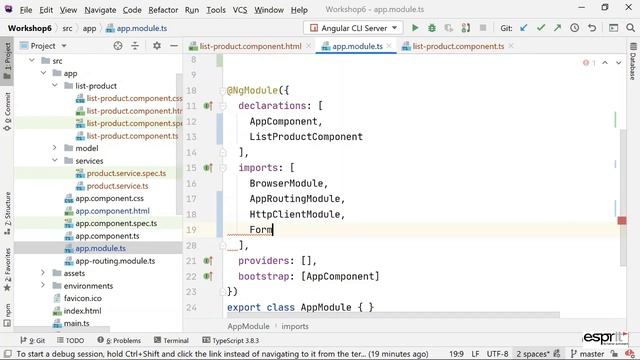Click the stop process button
The height and width of the screenshot is (360, 640).
coord(483,28)
